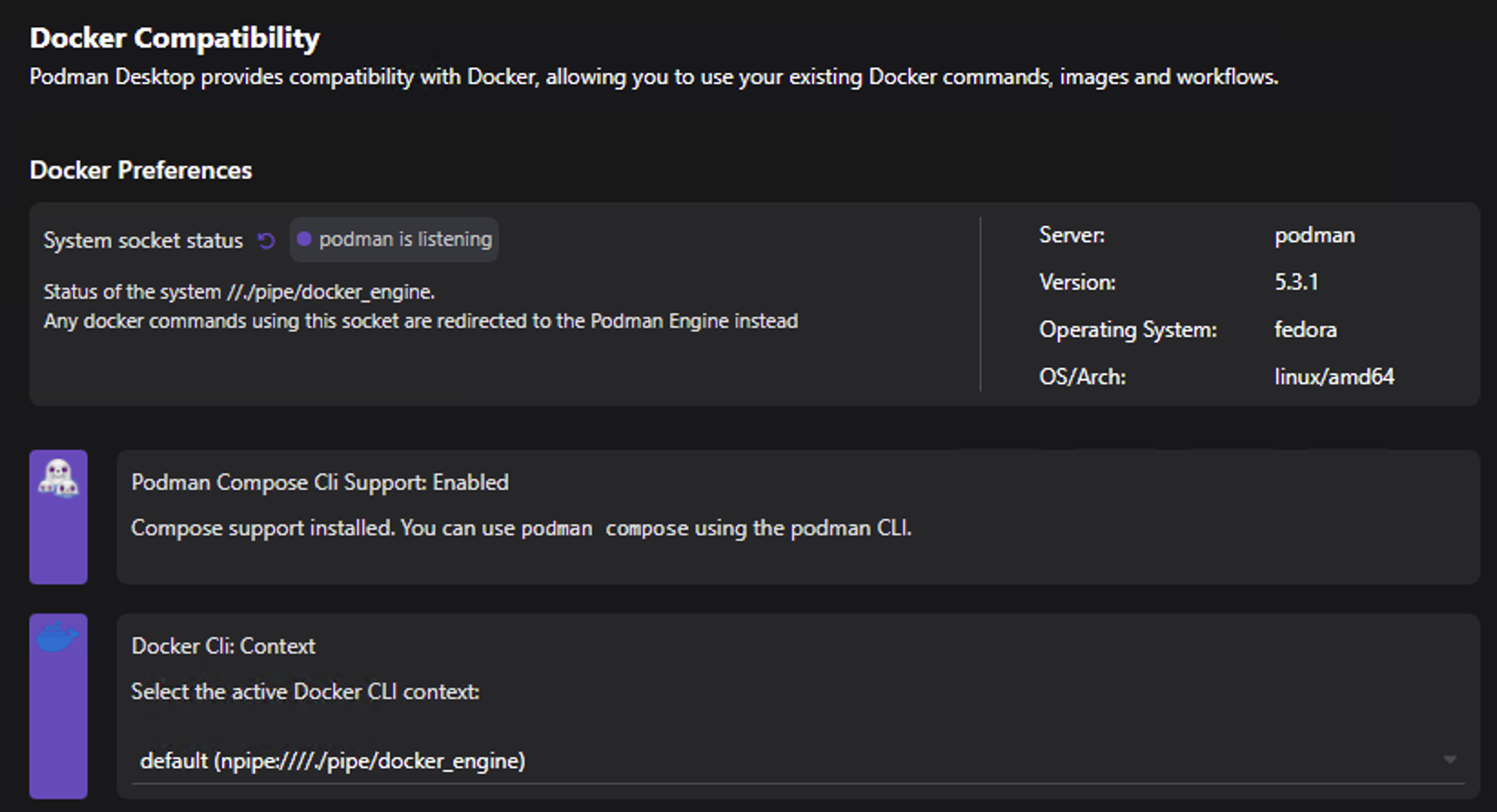Image resolution: width=1497 pixels, height=812 pixels.
Task: Click the Version value '5.3.1'
Action: tap(1296, 282)
